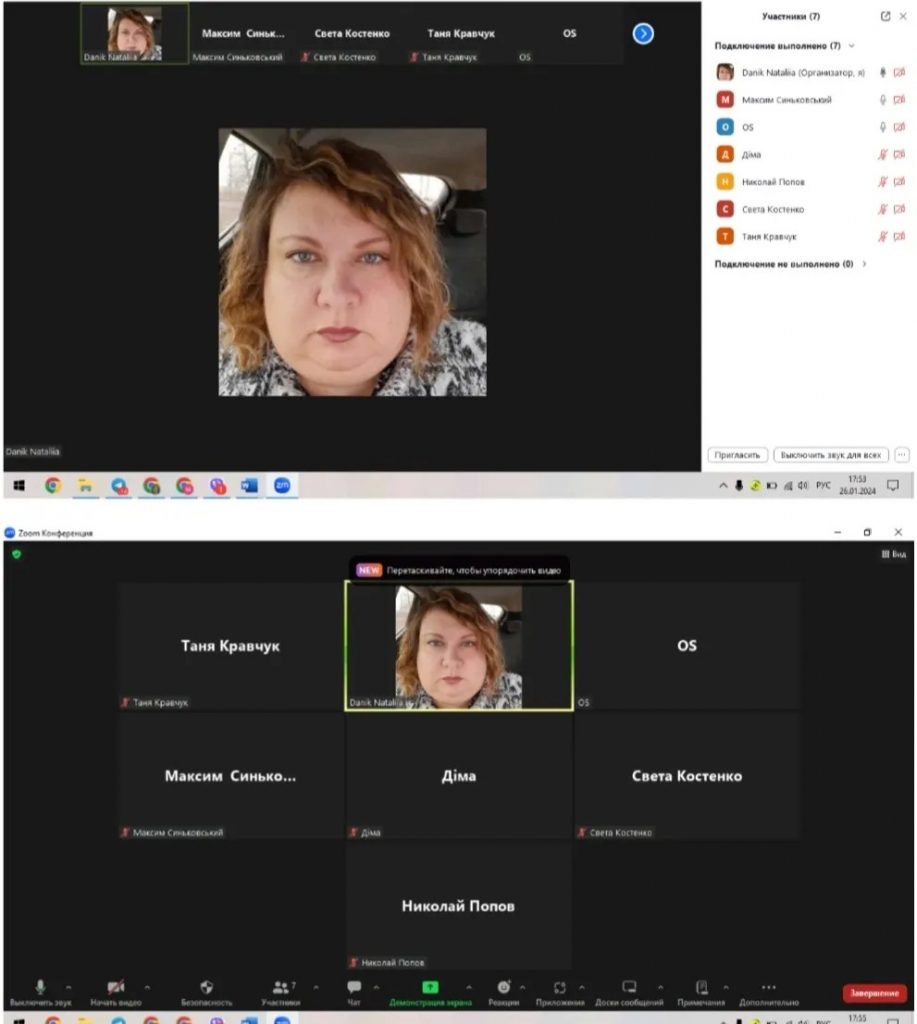The height and width of the screenshot is (1024, 917).
Task: Expand the 'Подключение не выполнено (0)' section
Action: [x=864, y=264]
